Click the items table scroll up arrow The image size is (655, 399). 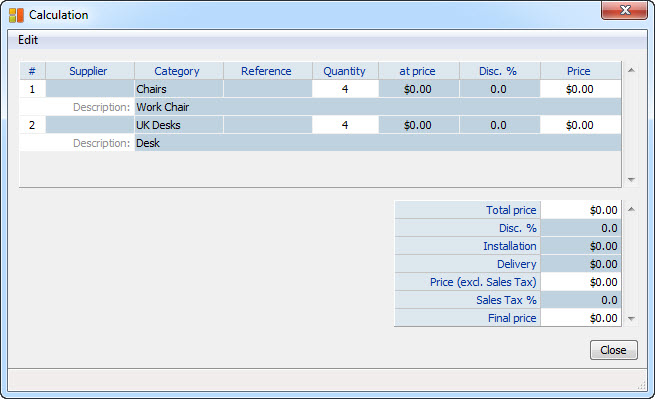click(631, 70)
